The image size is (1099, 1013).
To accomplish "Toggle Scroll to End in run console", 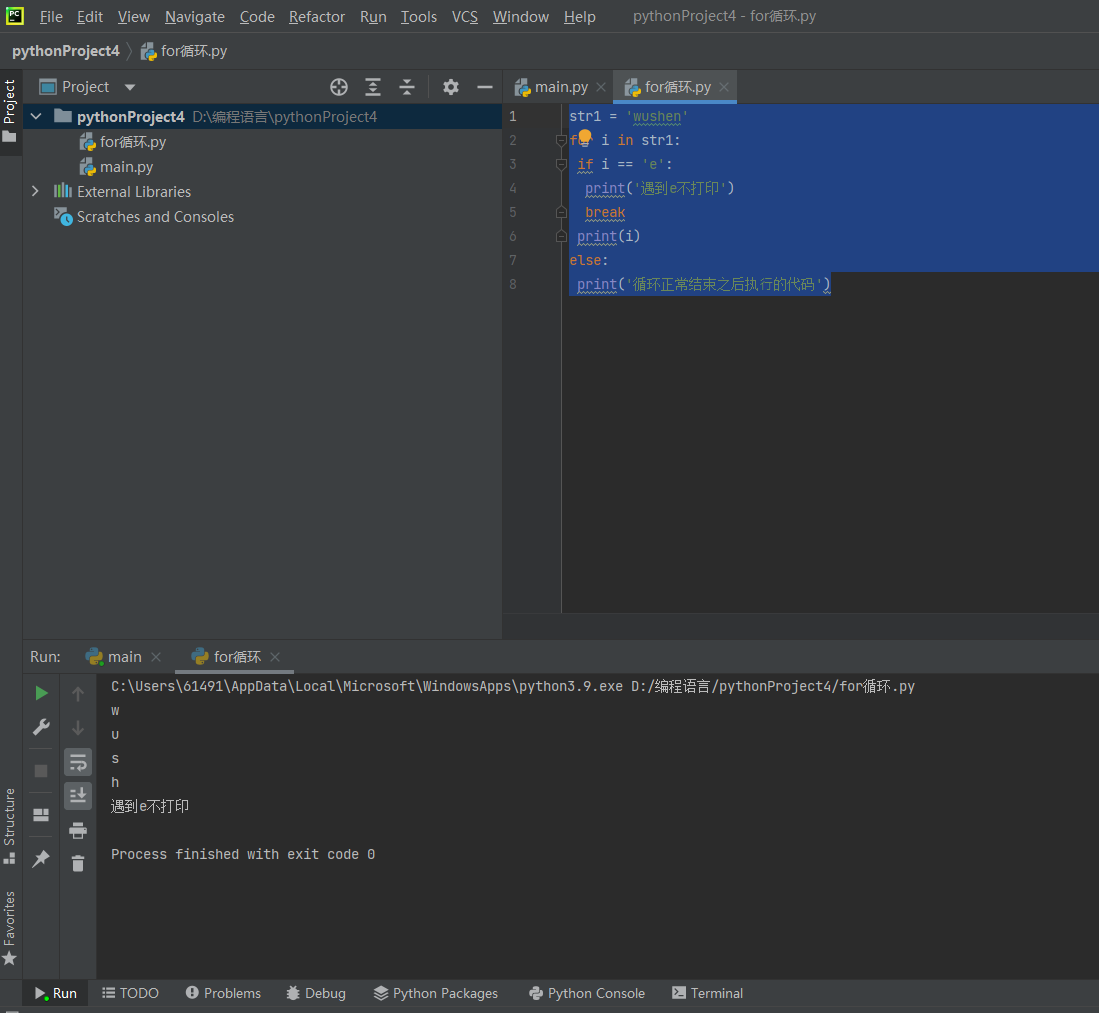I will coord(78,796).
